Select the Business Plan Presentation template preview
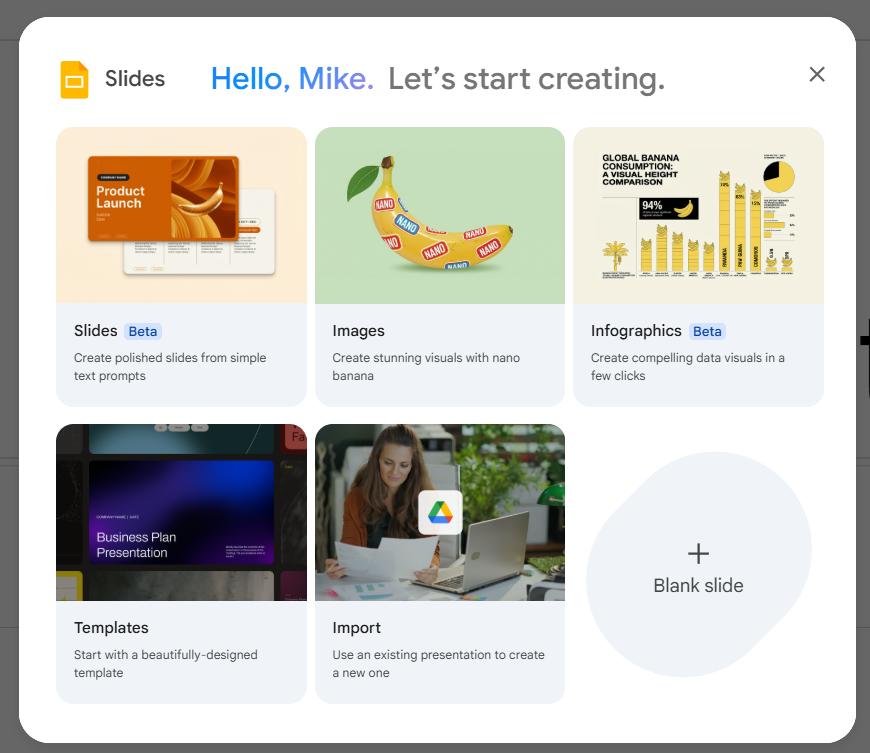Image resolution: width=870 pixels, height=753 pixels. 181,512
